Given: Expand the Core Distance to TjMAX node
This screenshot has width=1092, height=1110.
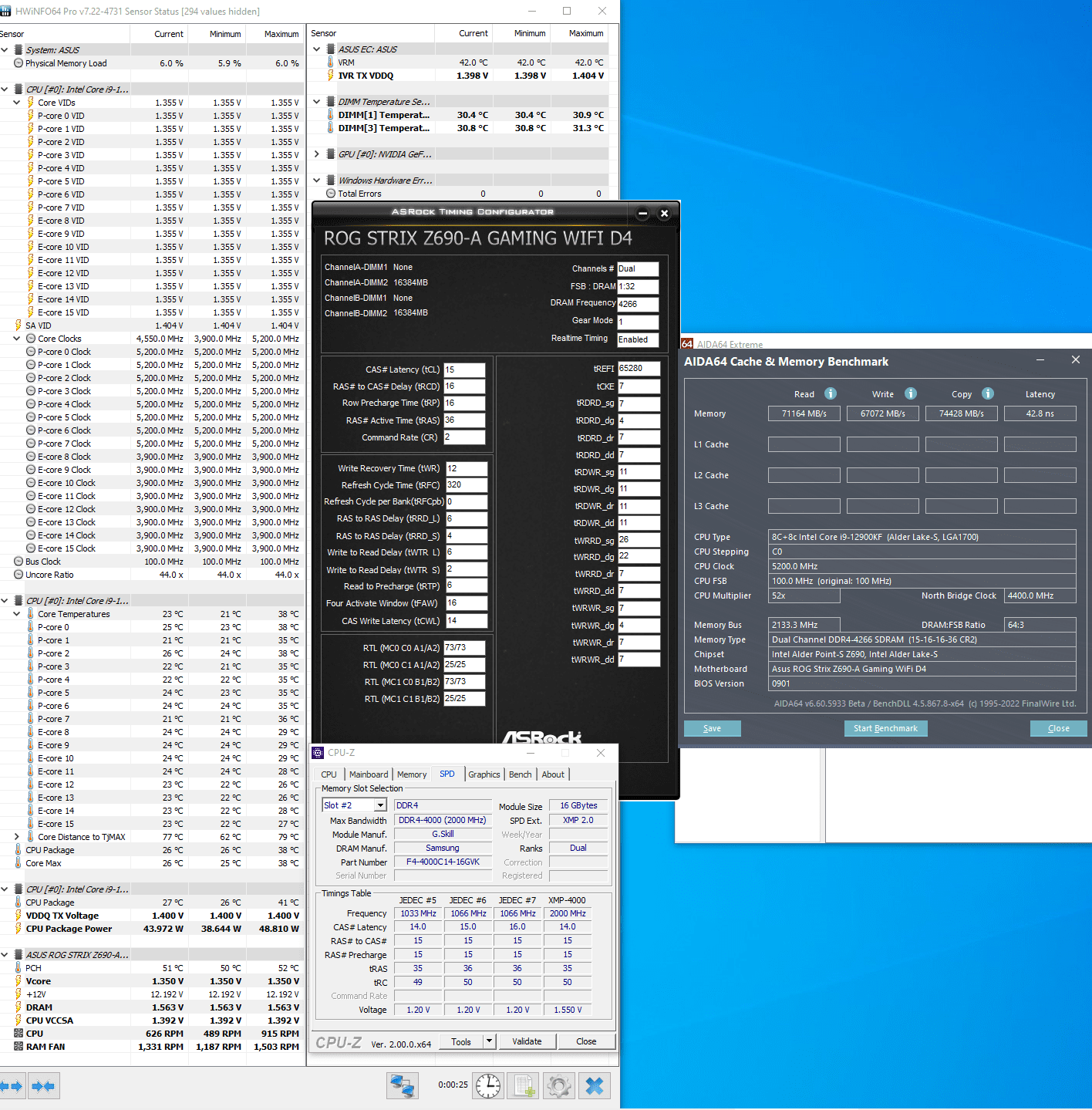Looking at the screenshot, I should pos(17,837).
